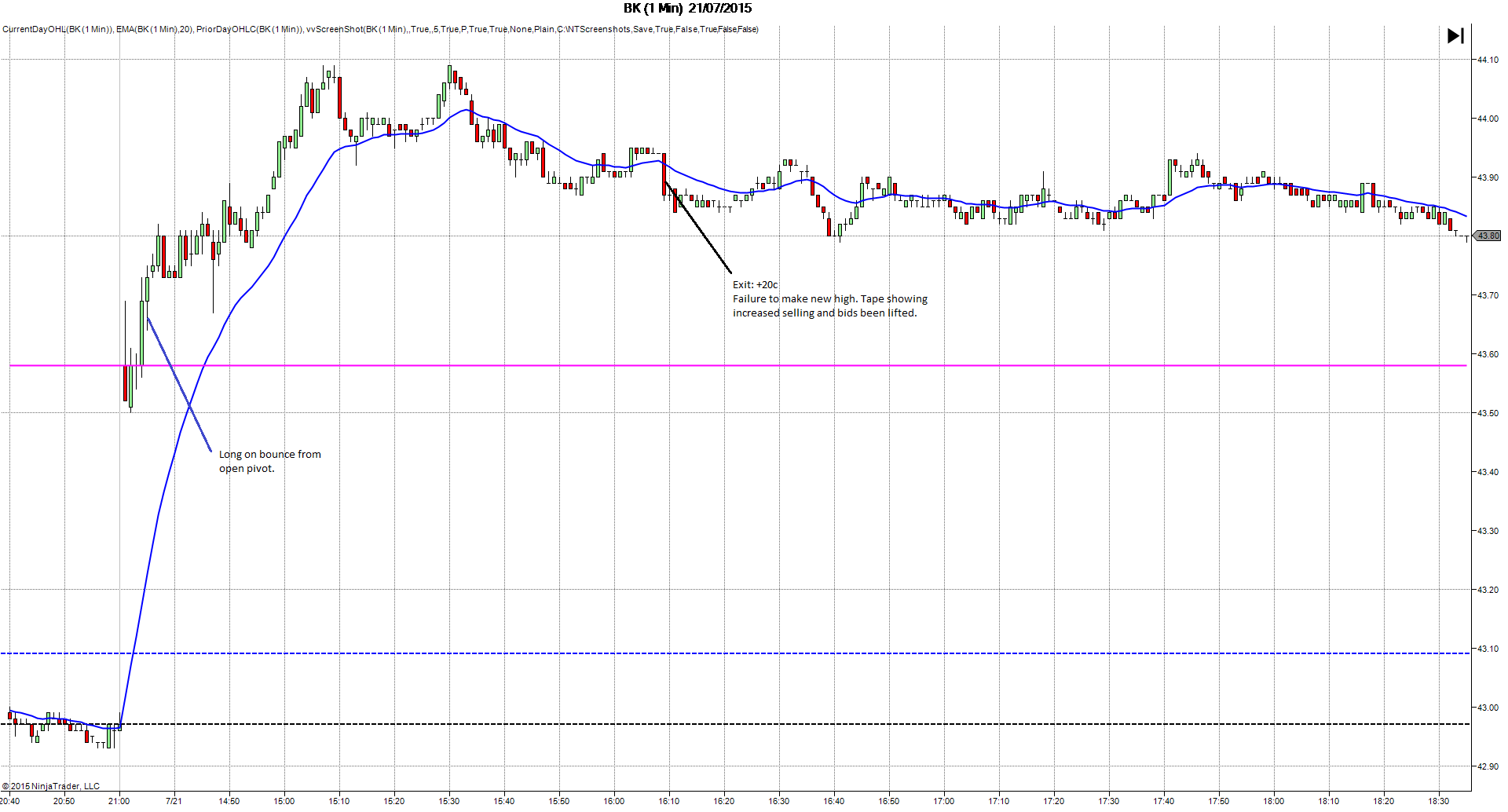Click the indicator label string starting with CurrentDayOHL
This screenshot has height=812, width=1508.
coord(380,29)
